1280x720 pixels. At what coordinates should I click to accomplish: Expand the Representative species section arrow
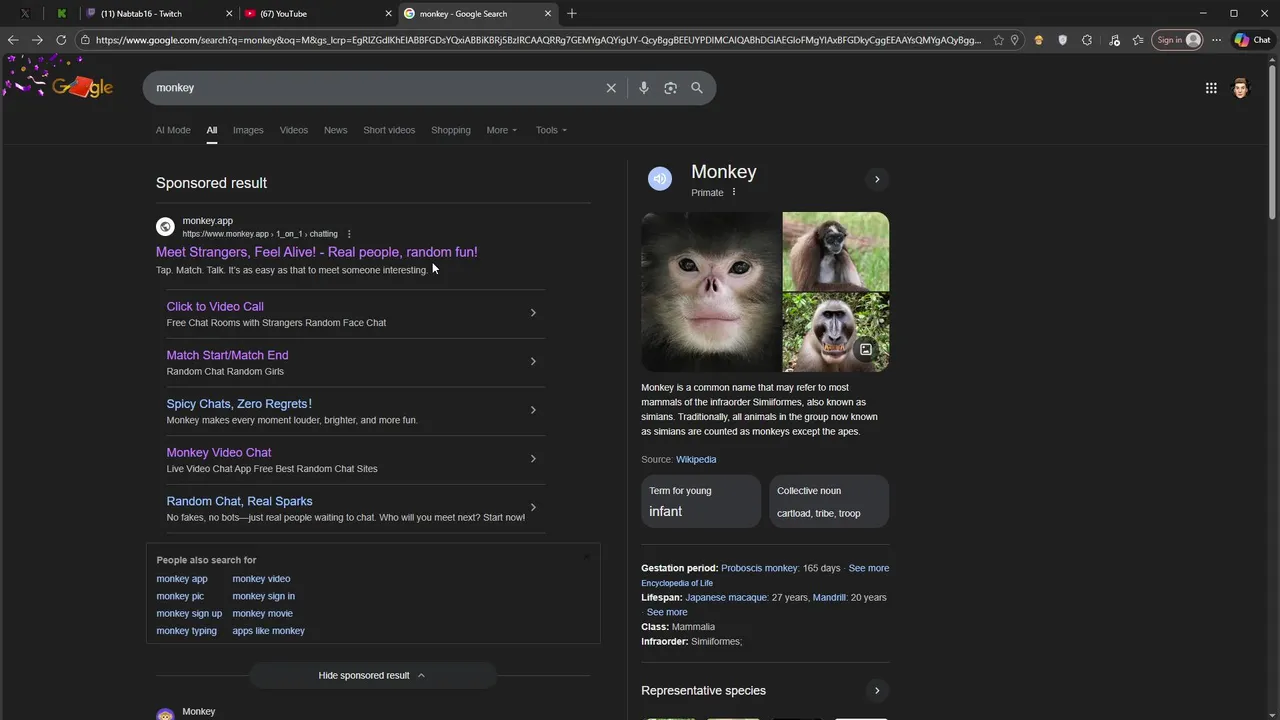pyautogui.click(x=877, y=691)
